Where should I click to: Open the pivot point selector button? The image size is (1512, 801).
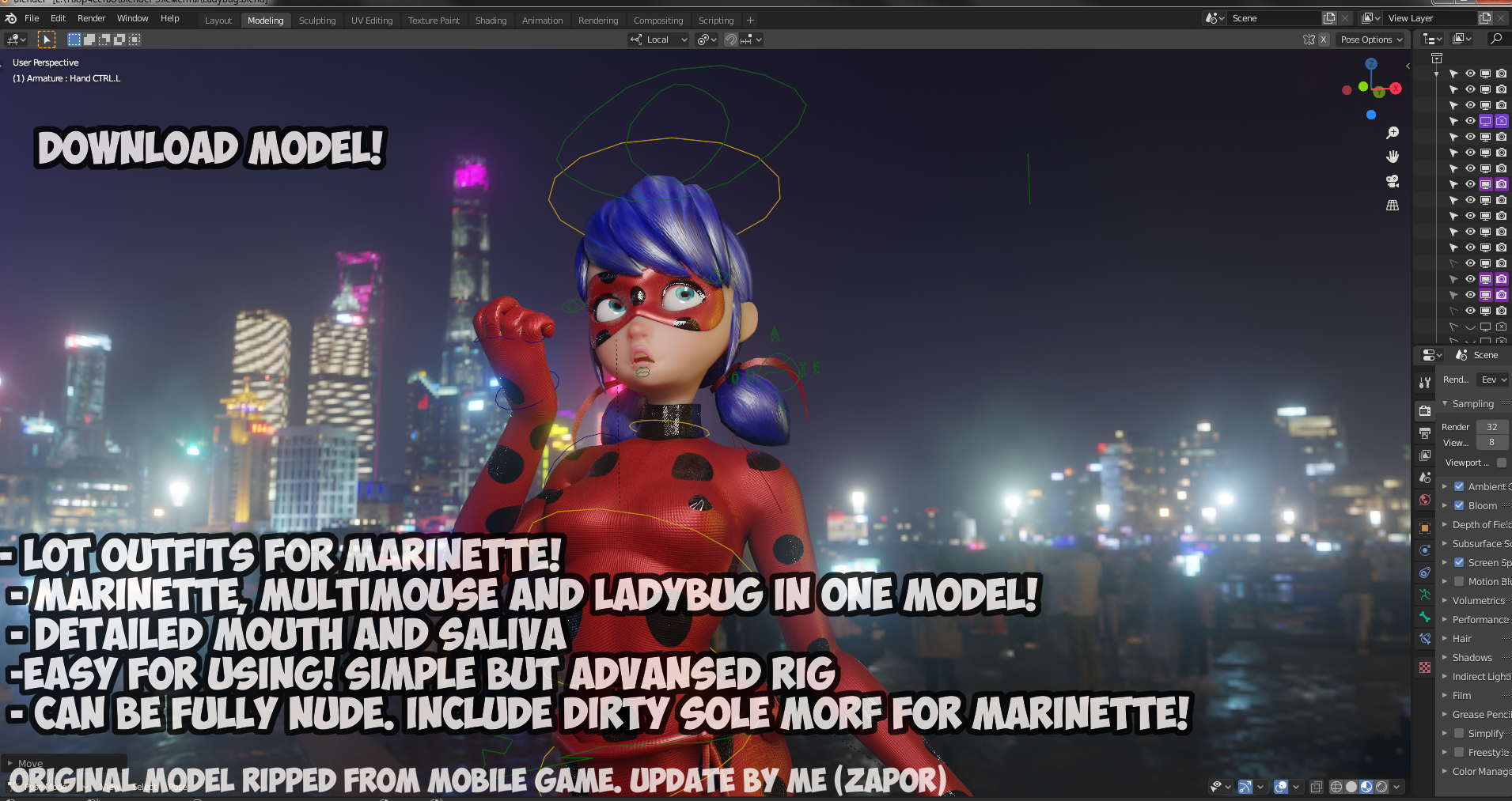707,40
